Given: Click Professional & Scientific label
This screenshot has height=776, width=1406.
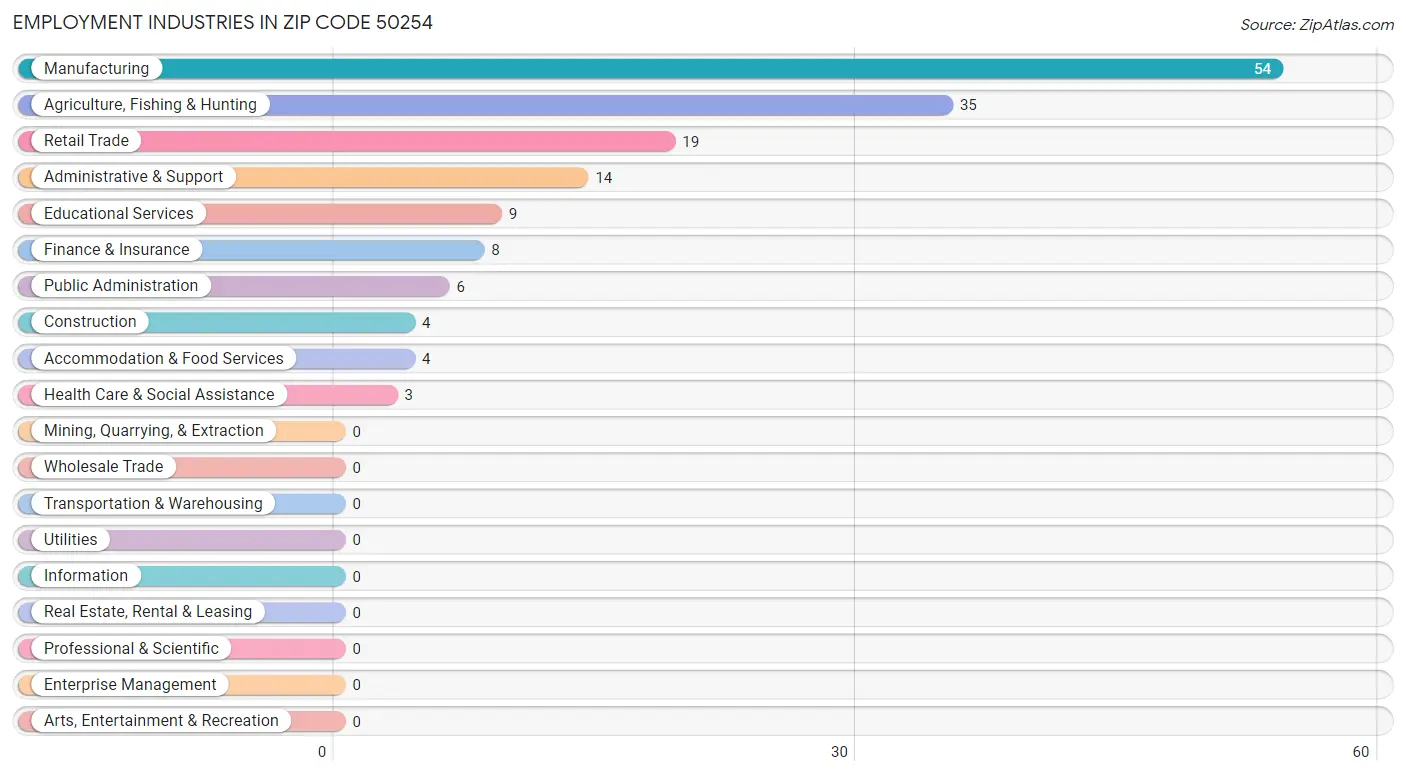Looking at the screenshot, I should 131,648.
